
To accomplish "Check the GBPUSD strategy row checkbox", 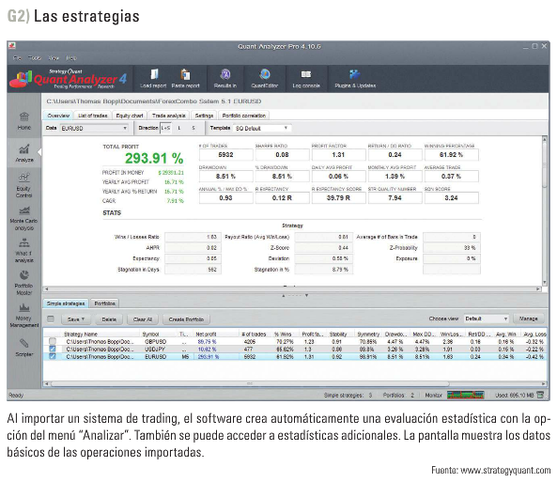I will point(52,341).
